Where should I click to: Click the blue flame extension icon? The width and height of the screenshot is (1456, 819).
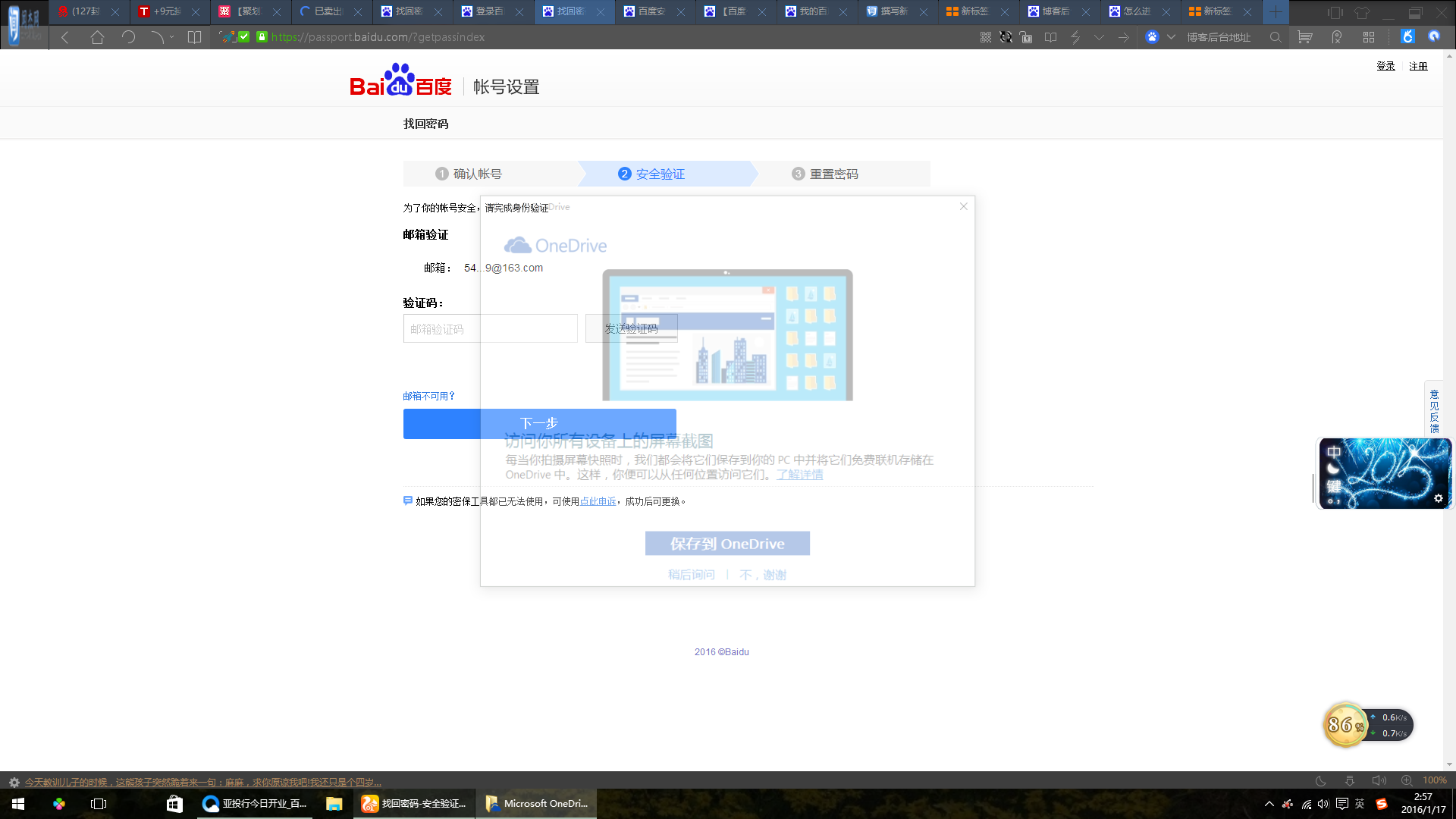[x=1407, y=36]
